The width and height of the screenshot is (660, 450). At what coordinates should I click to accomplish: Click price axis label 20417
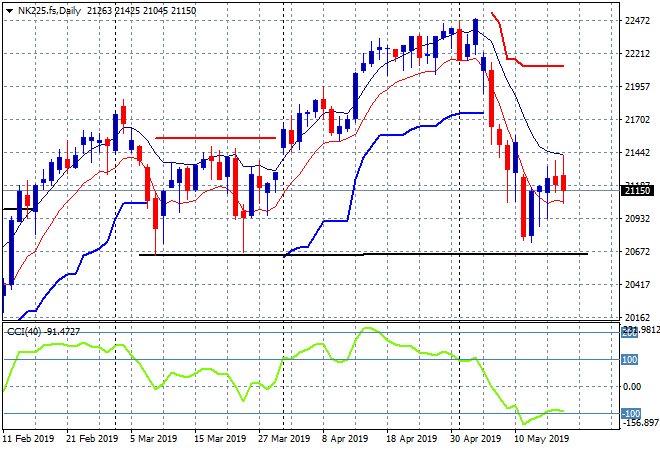pos(637,285)
